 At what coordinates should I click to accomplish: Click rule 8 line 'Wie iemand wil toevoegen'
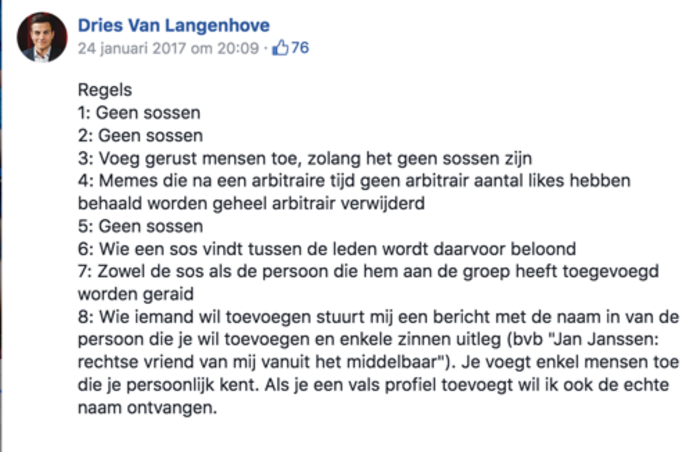click(378, 317)
